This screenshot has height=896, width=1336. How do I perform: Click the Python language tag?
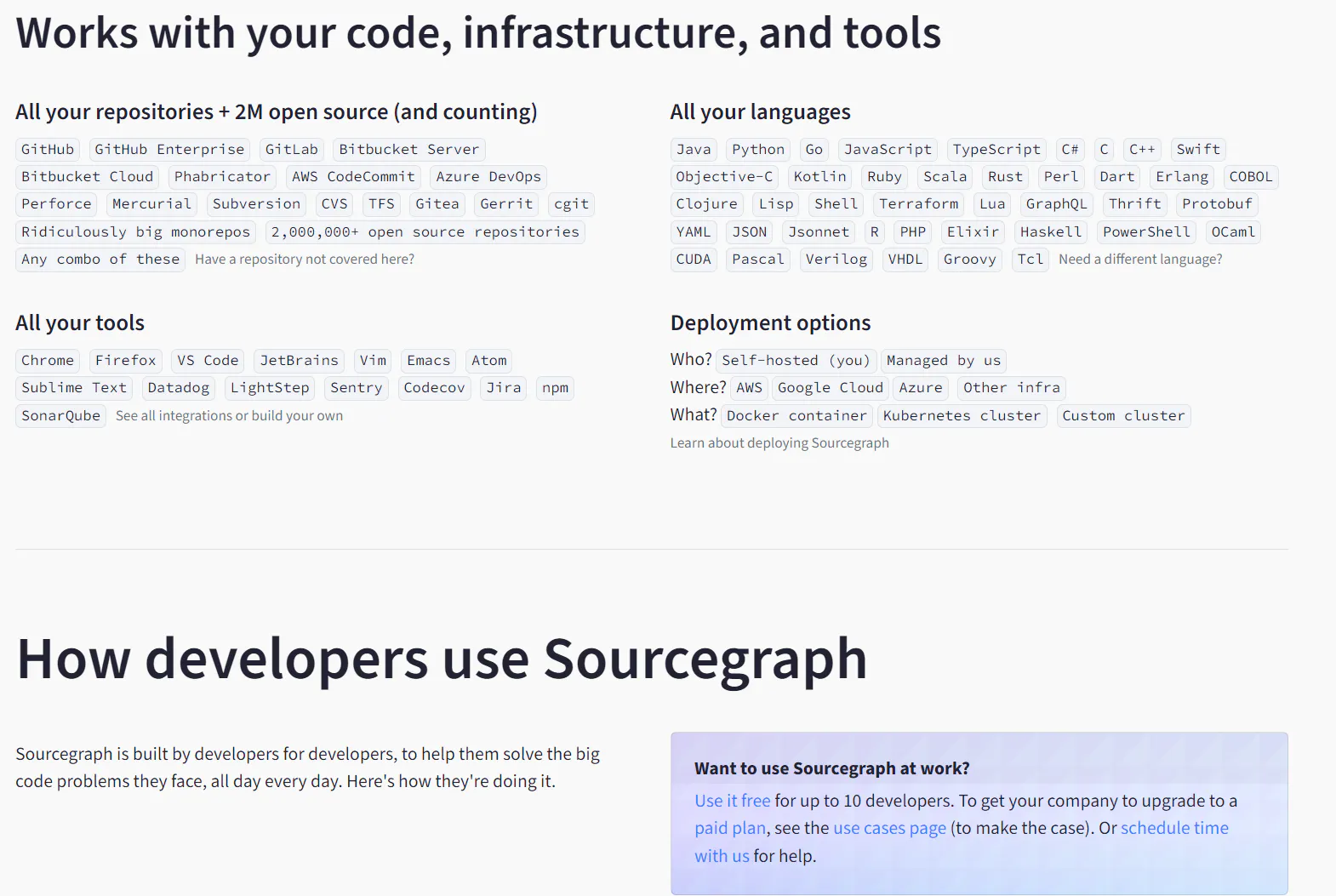758,149
